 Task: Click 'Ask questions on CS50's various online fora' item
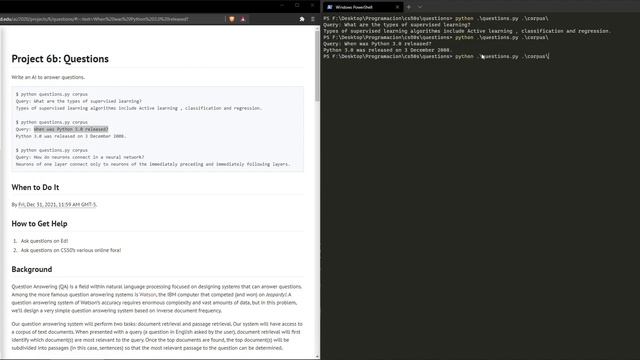(x=71, y=250)
